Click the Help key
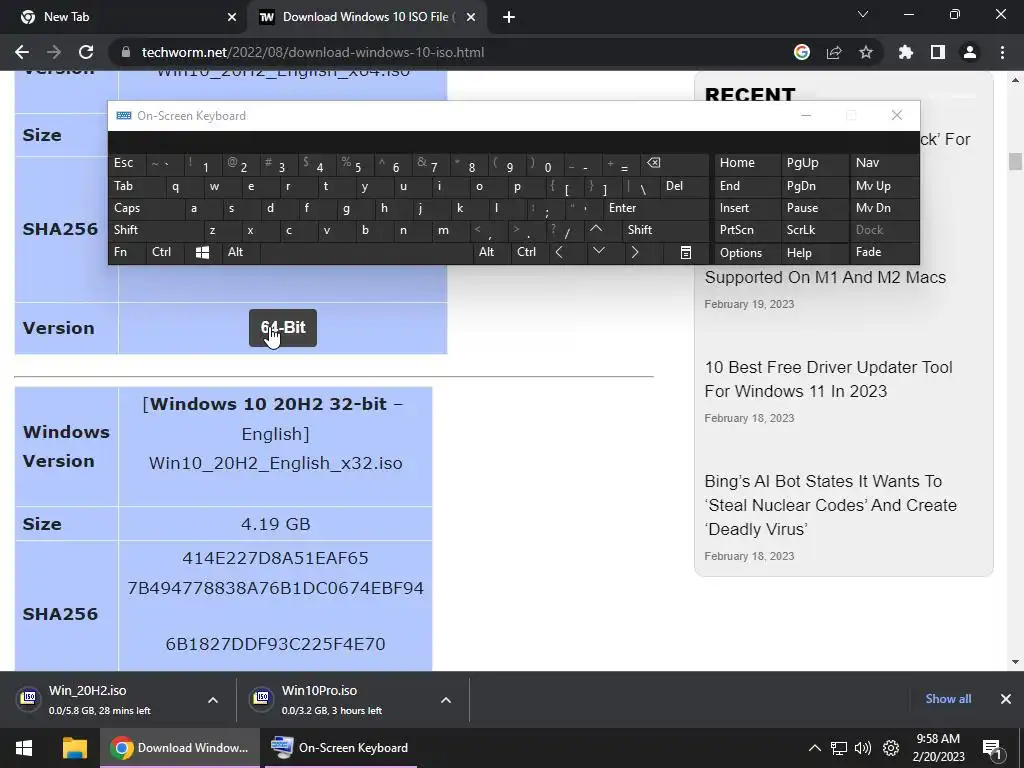1024x768 pixels. [x=814, y=253]
